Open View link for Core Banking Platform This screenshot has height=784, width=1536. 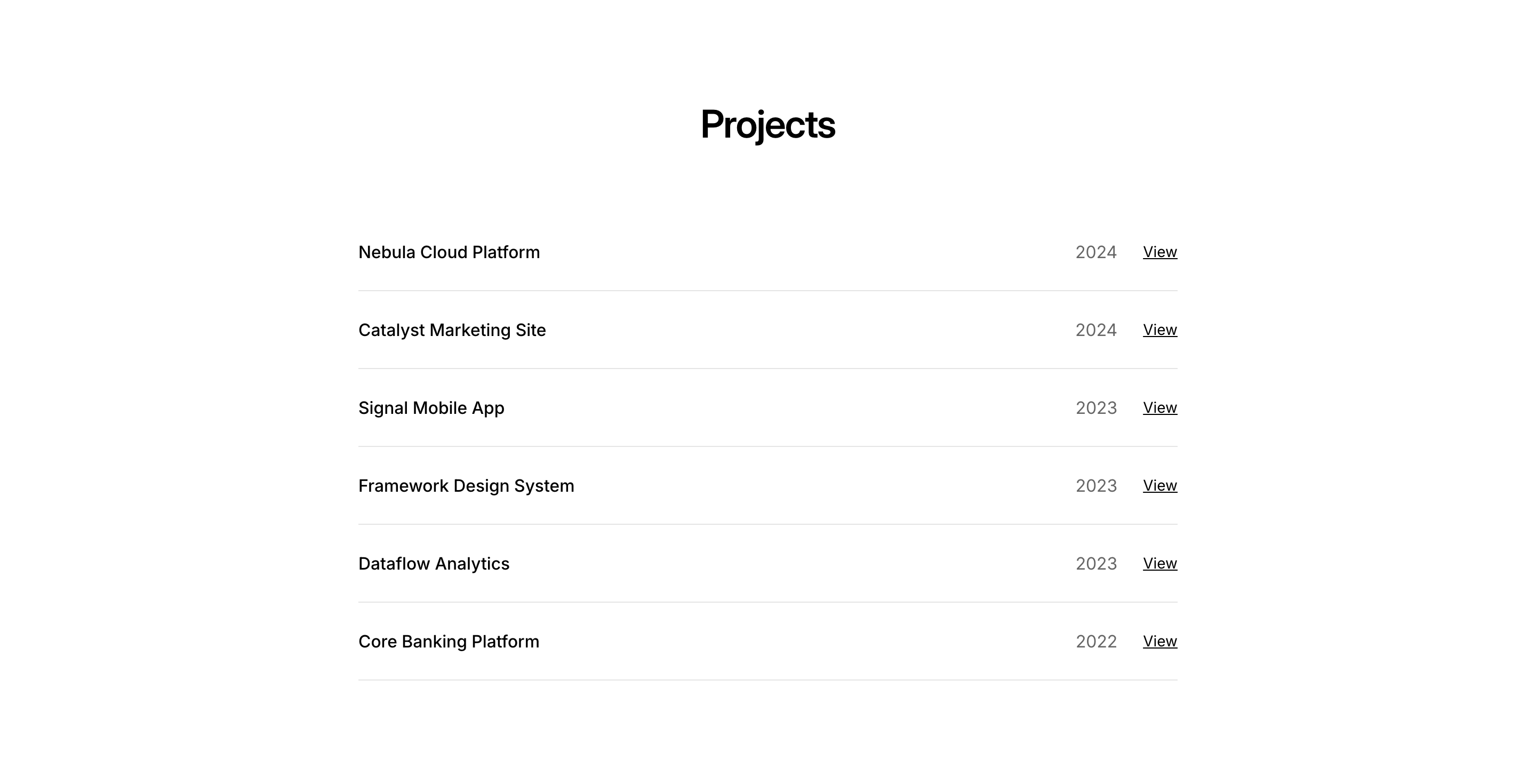click(x=1159, y=641)
